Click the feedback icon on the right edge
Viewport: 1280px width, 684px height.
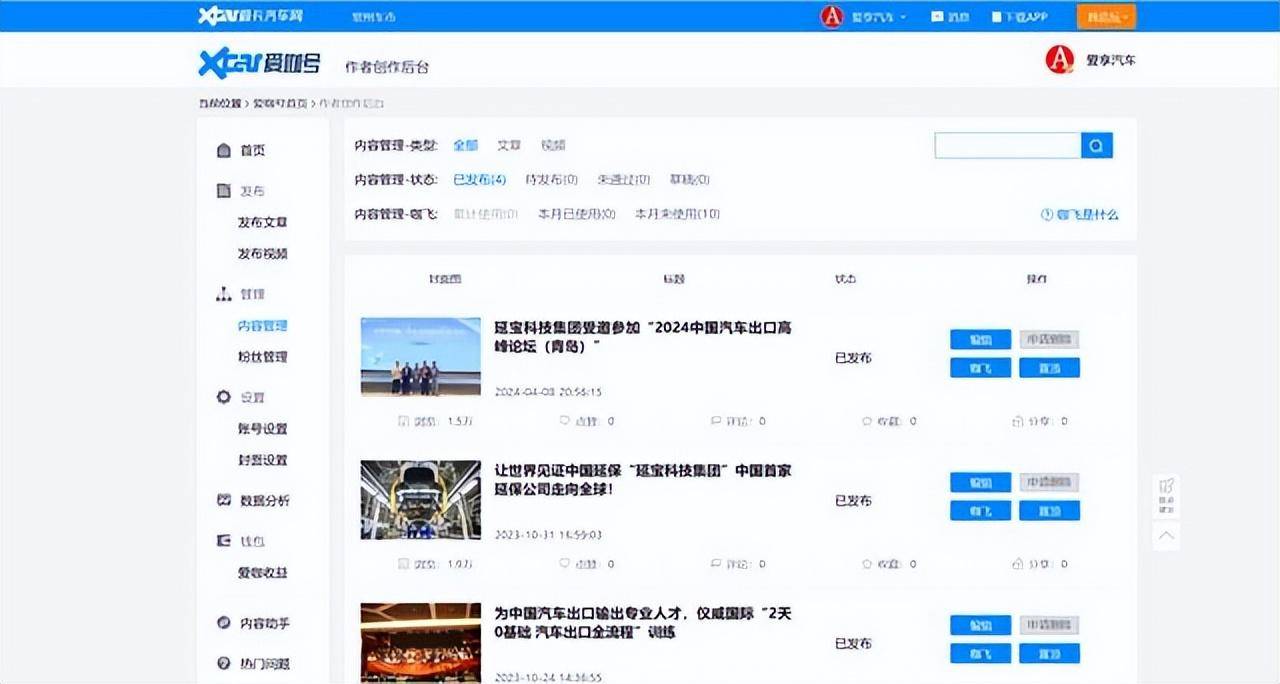(x=1166, y=496)
